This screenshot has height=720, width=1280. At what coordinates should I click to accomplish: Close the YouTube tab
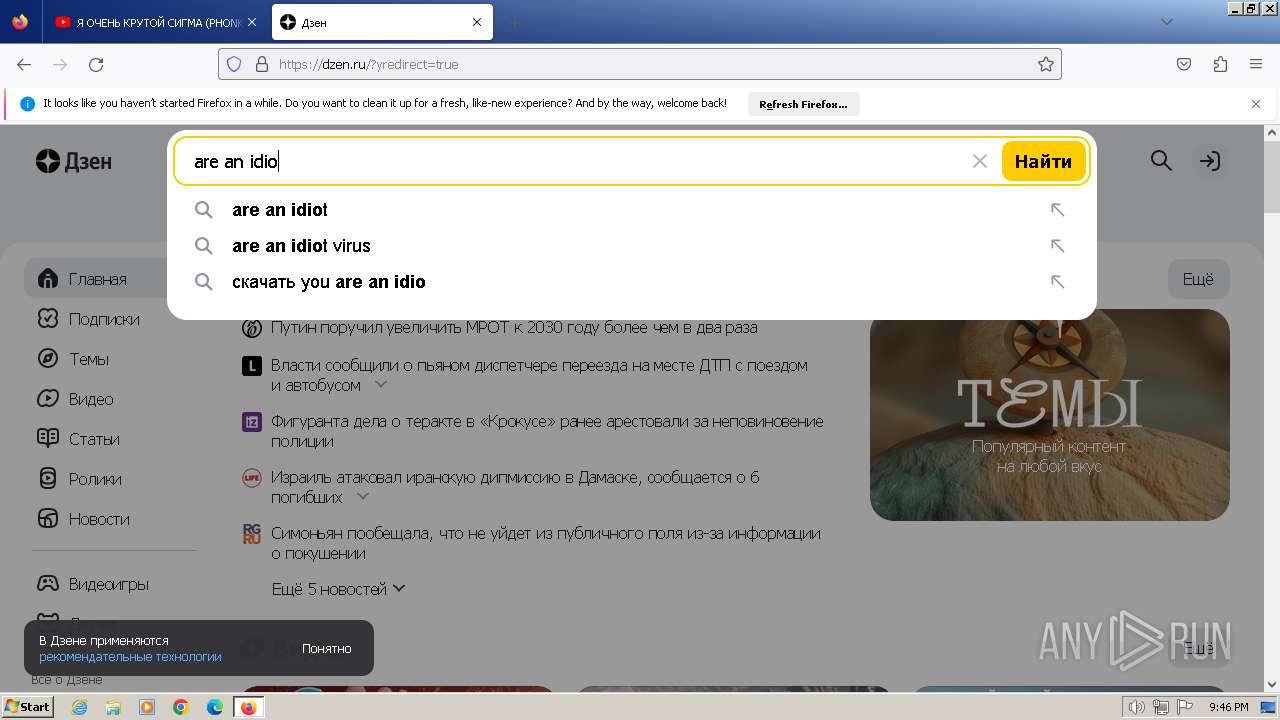tap(252, 22)
